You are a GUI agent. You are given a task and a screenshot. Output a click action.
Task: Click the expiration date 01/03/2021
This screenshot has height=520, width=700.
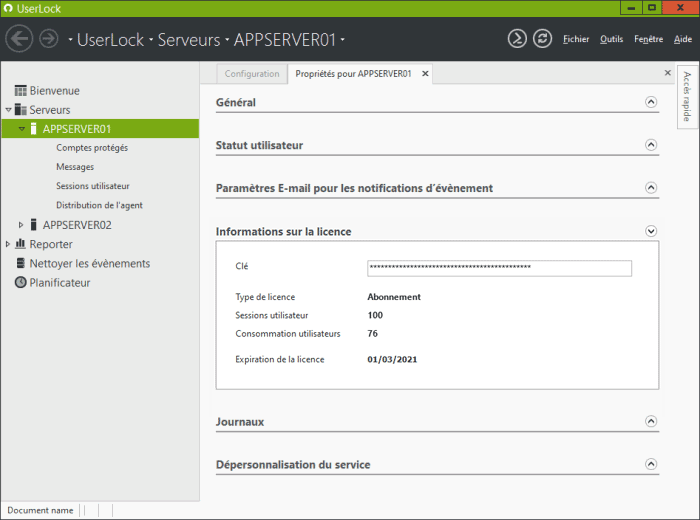[392, 359]
